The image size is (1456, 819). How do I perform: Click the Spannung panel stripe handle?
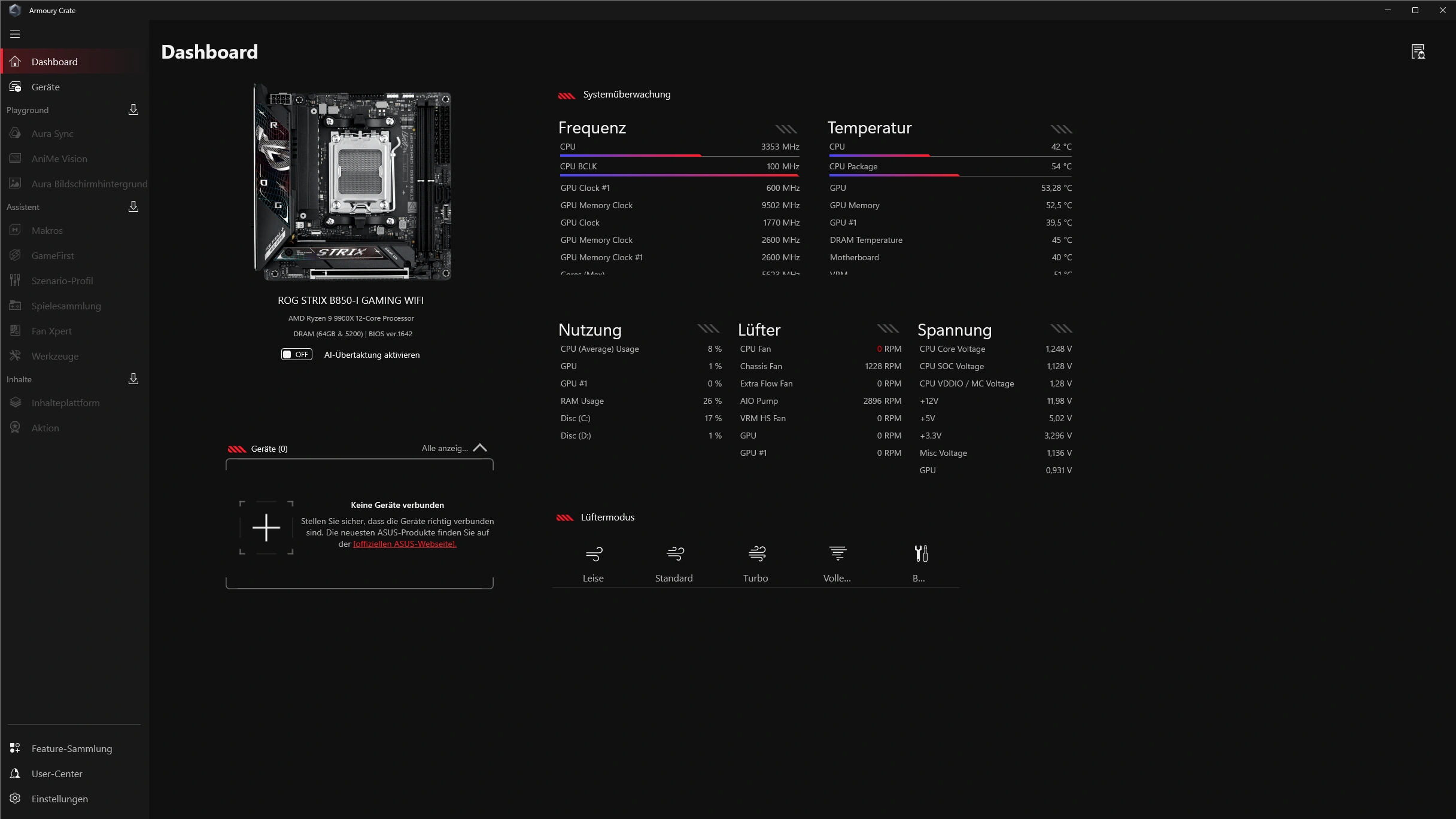1061,328
